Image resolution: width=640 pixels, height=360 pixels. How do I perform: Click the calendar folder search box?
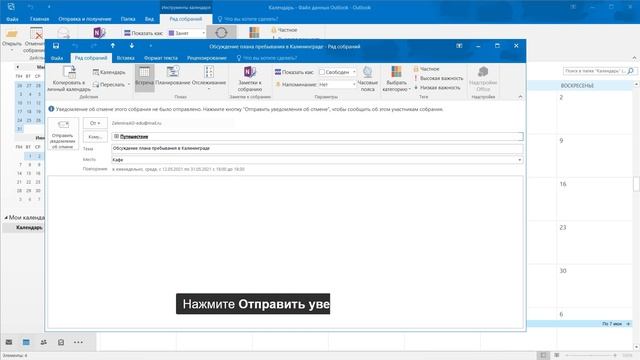[596, 71]
